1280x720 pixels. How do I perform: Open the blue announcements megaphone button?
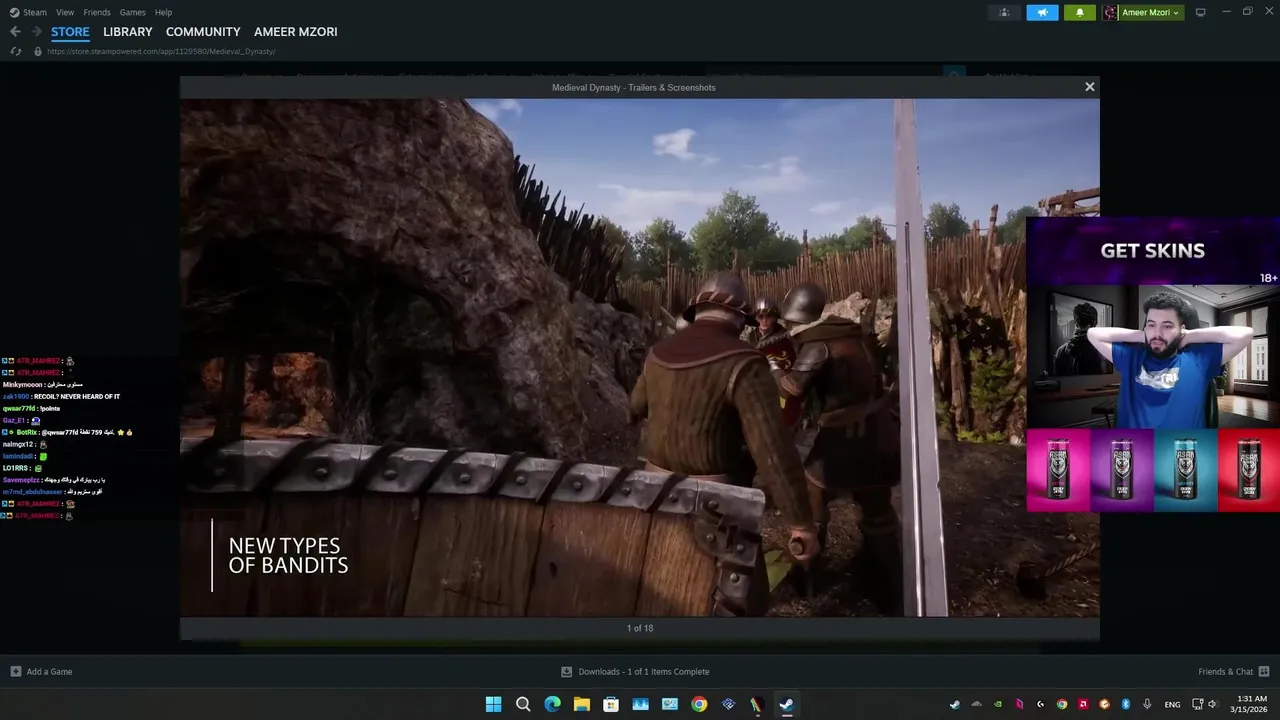coord(1042,12)
